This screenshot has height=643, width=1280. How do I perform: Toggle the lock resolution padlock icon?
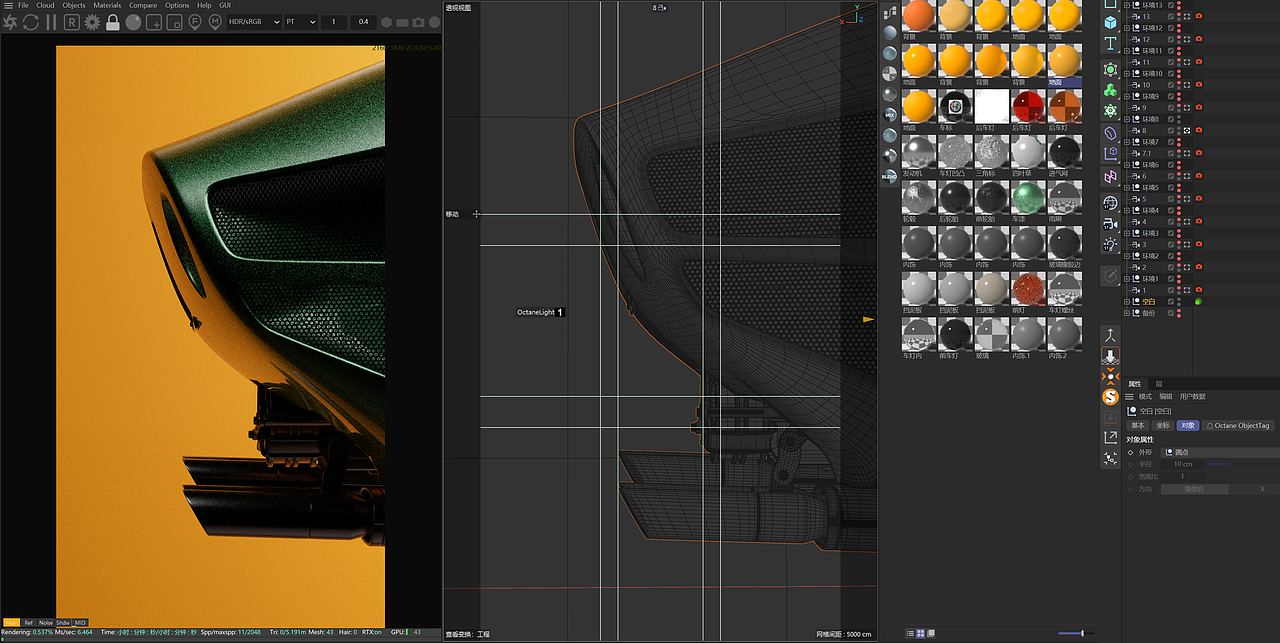click(113, 21)
